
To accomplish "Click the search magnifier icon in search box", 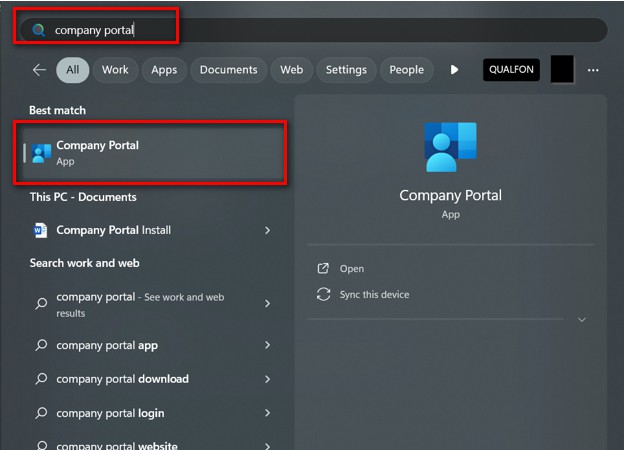I will 39,30.
